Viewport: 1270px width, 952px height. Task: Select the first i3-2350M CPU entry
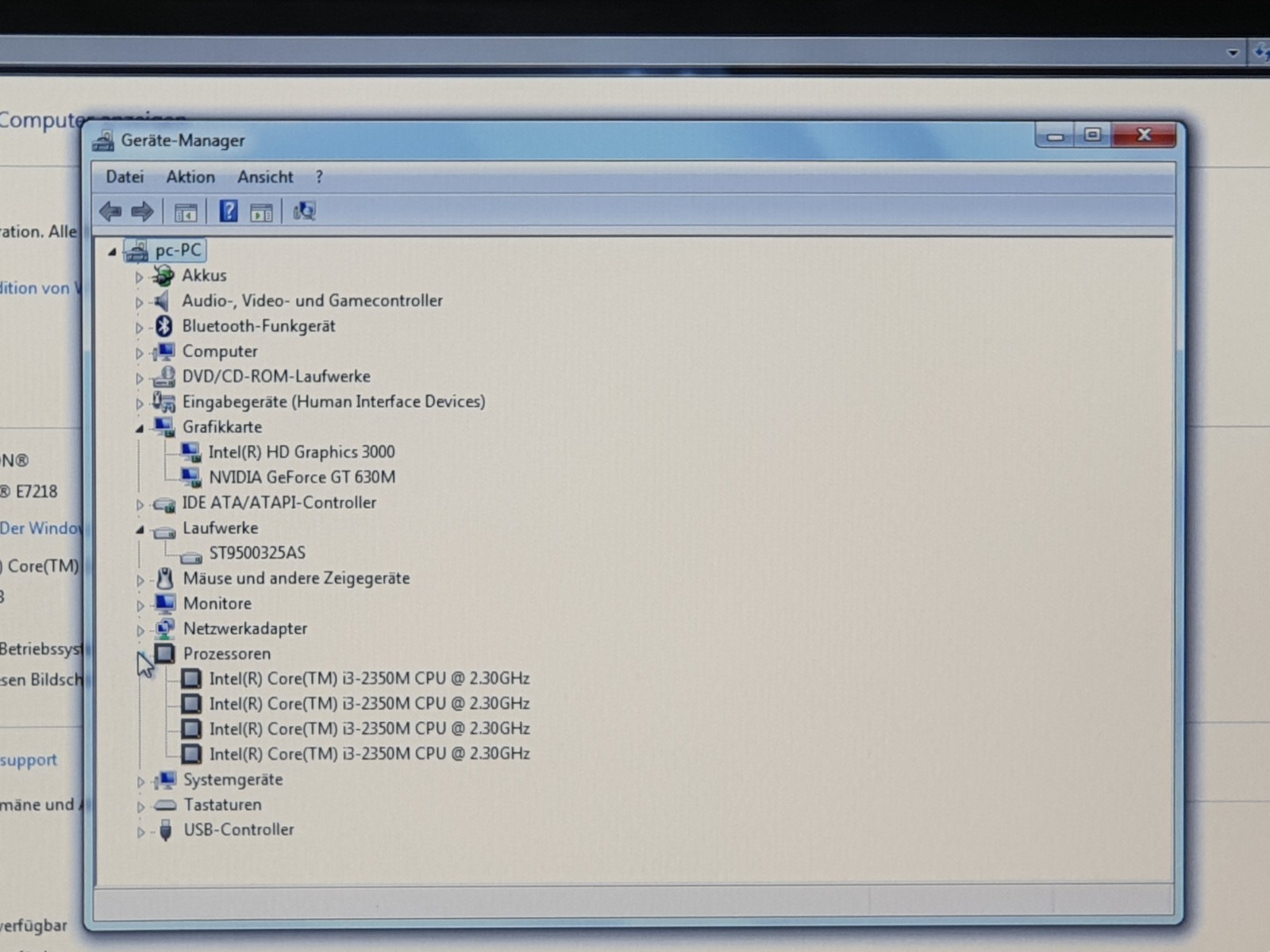click(x=369, y=678)
